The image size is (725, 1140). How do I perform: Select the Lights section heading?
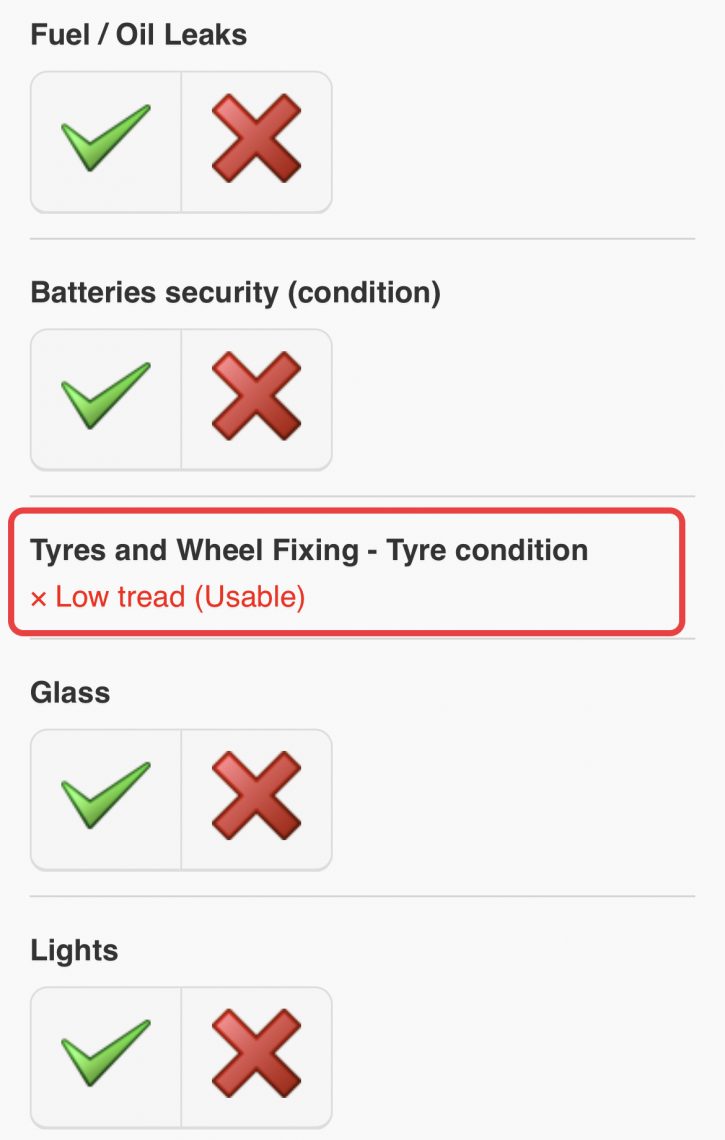click(x=74, y=950)
